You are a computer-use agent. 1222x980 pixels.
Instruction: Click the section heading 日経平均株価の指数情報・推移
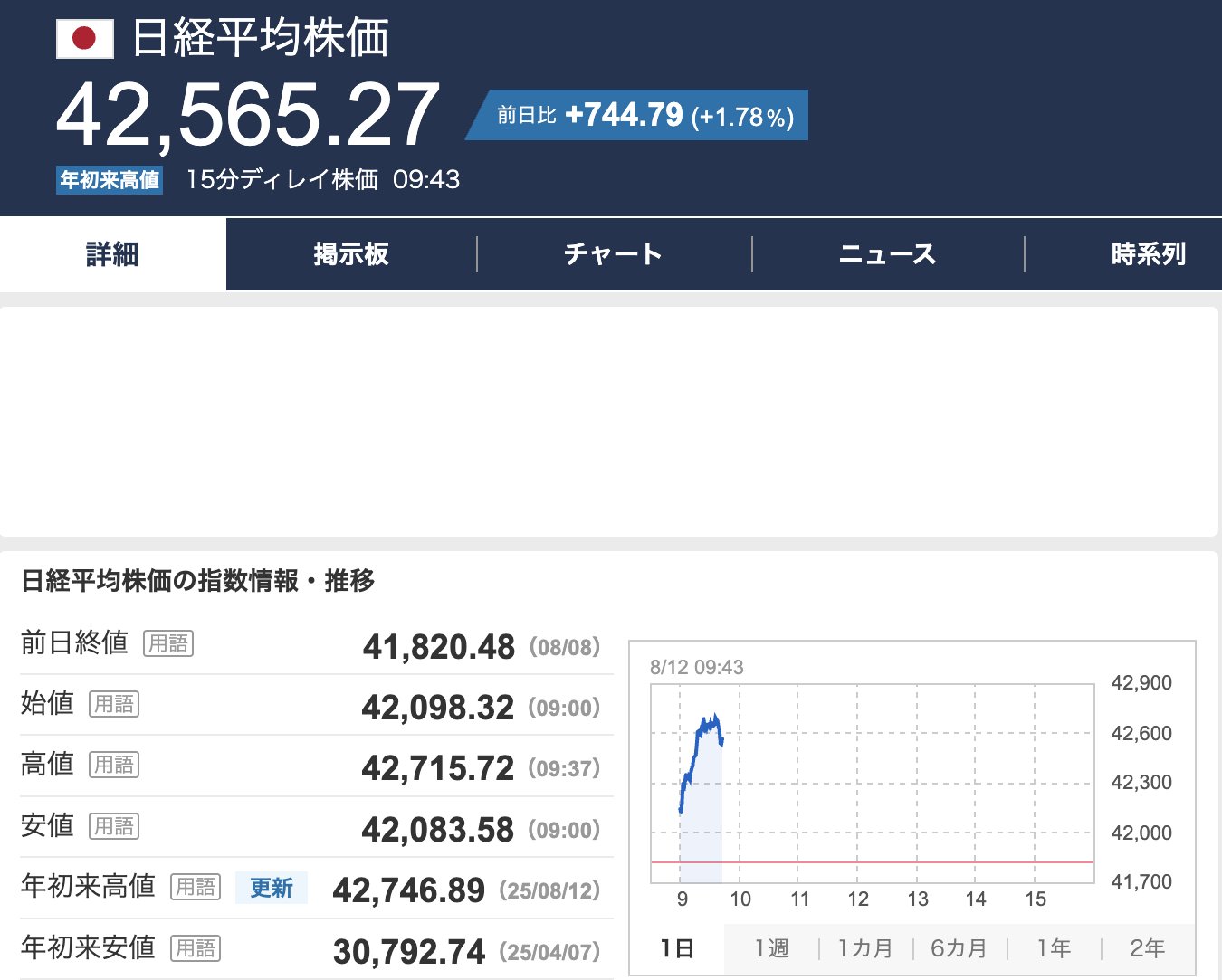(x=197, y=580)
